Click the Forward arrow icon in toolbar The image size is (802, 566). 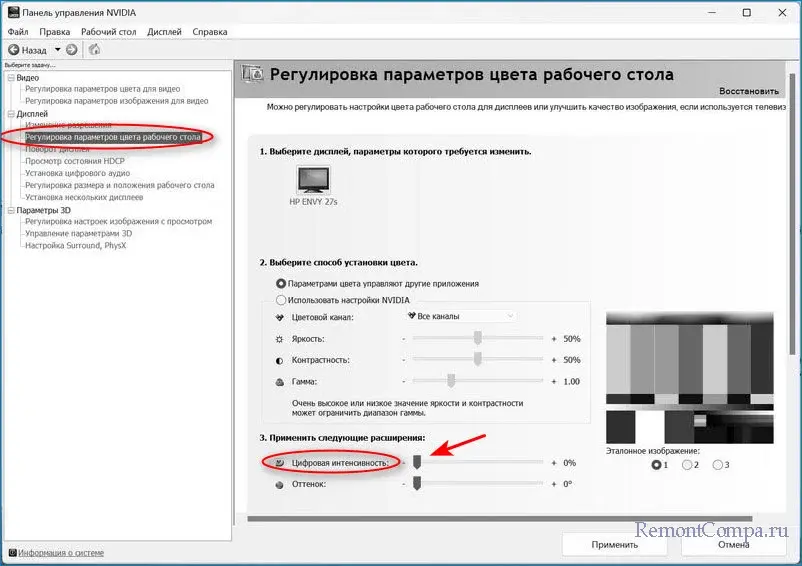coord(72,49)
